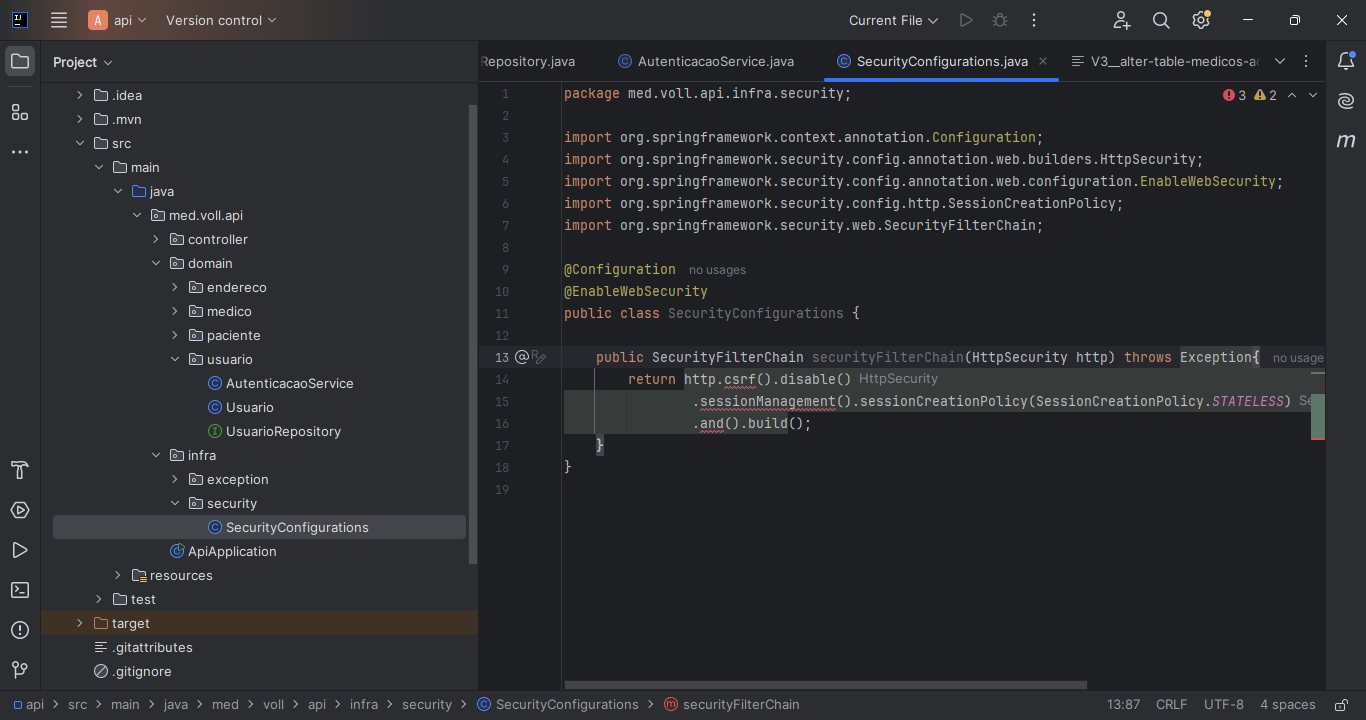Screen dimensions: 1366x720
Task: Open the AI Assistant spiral icon
Action: (x=1346, y=101)
